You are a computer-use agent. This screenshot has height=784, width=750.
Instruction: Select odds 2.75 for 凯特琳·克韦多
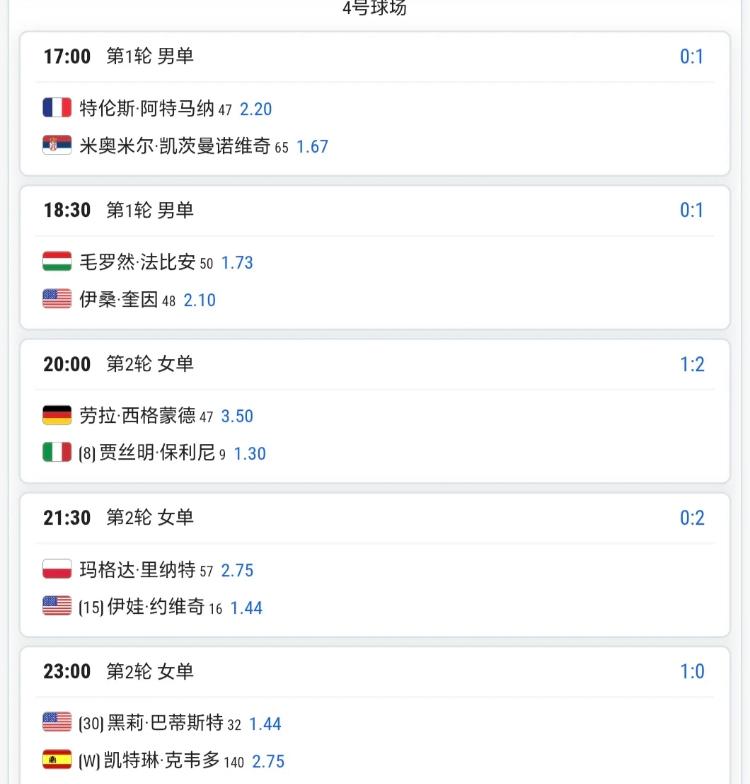pyautogui.click(x=268, y=761)
